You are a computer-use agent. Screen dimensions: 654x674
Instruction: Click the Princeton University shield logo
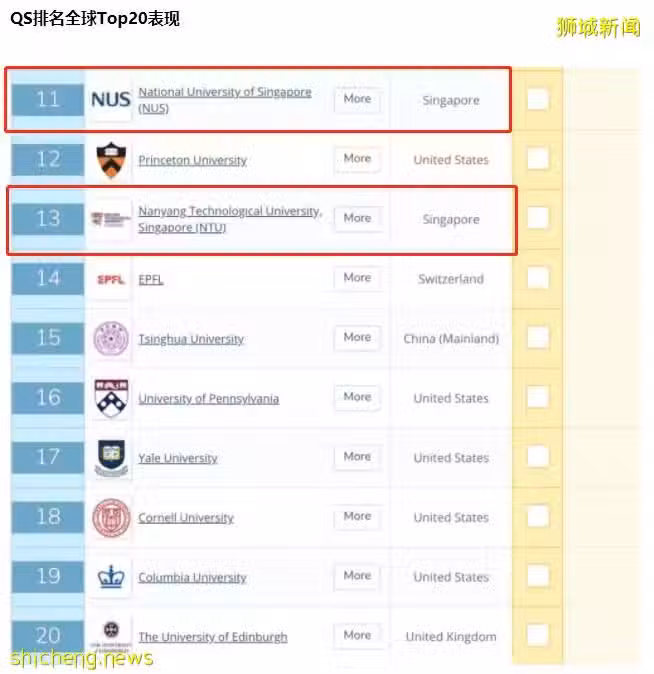pyautogui.click(x=111, y=160)
